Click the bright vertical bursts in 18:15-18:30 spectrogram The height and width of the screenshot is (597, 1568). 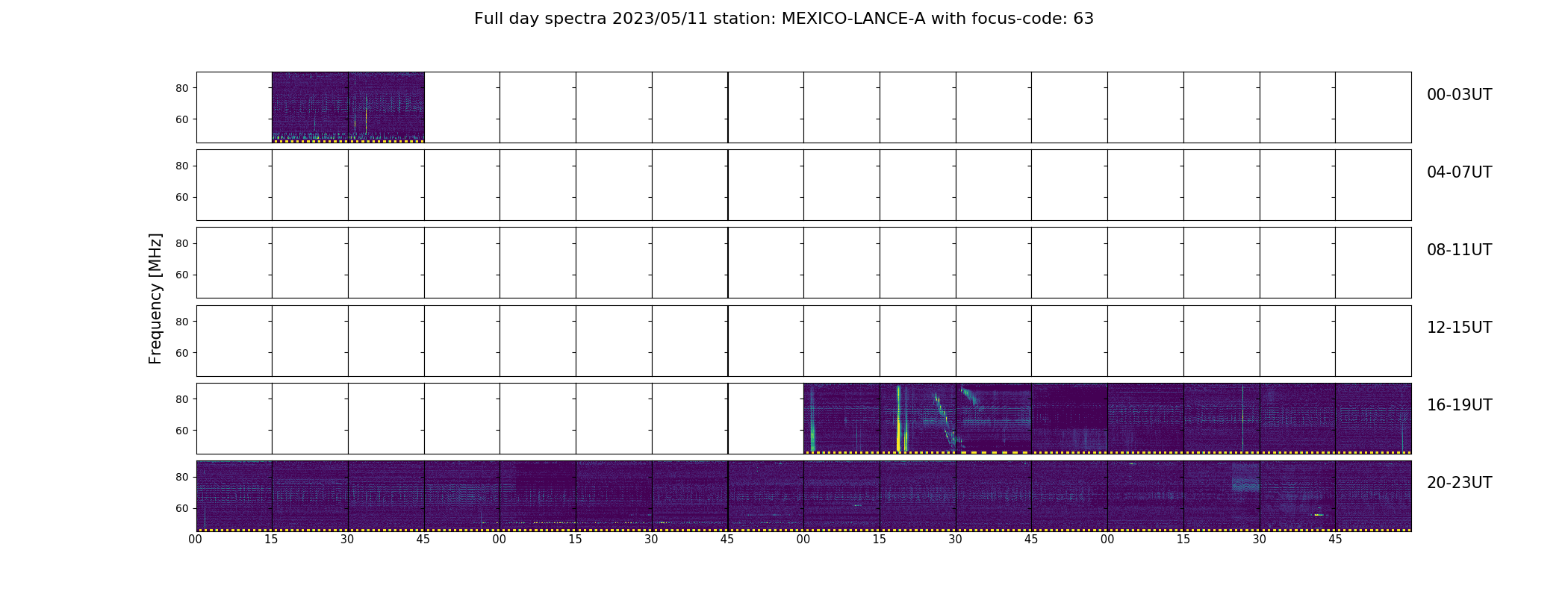(902, 419)
